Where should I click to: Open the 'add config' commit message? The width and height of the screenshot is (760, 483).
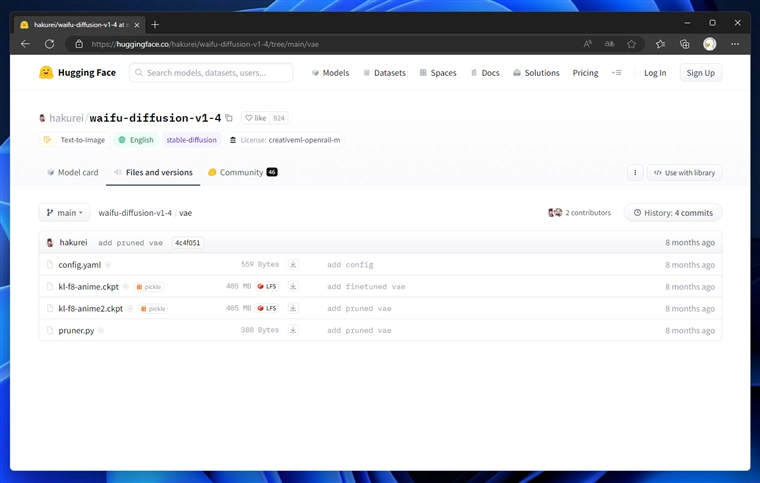350,265
